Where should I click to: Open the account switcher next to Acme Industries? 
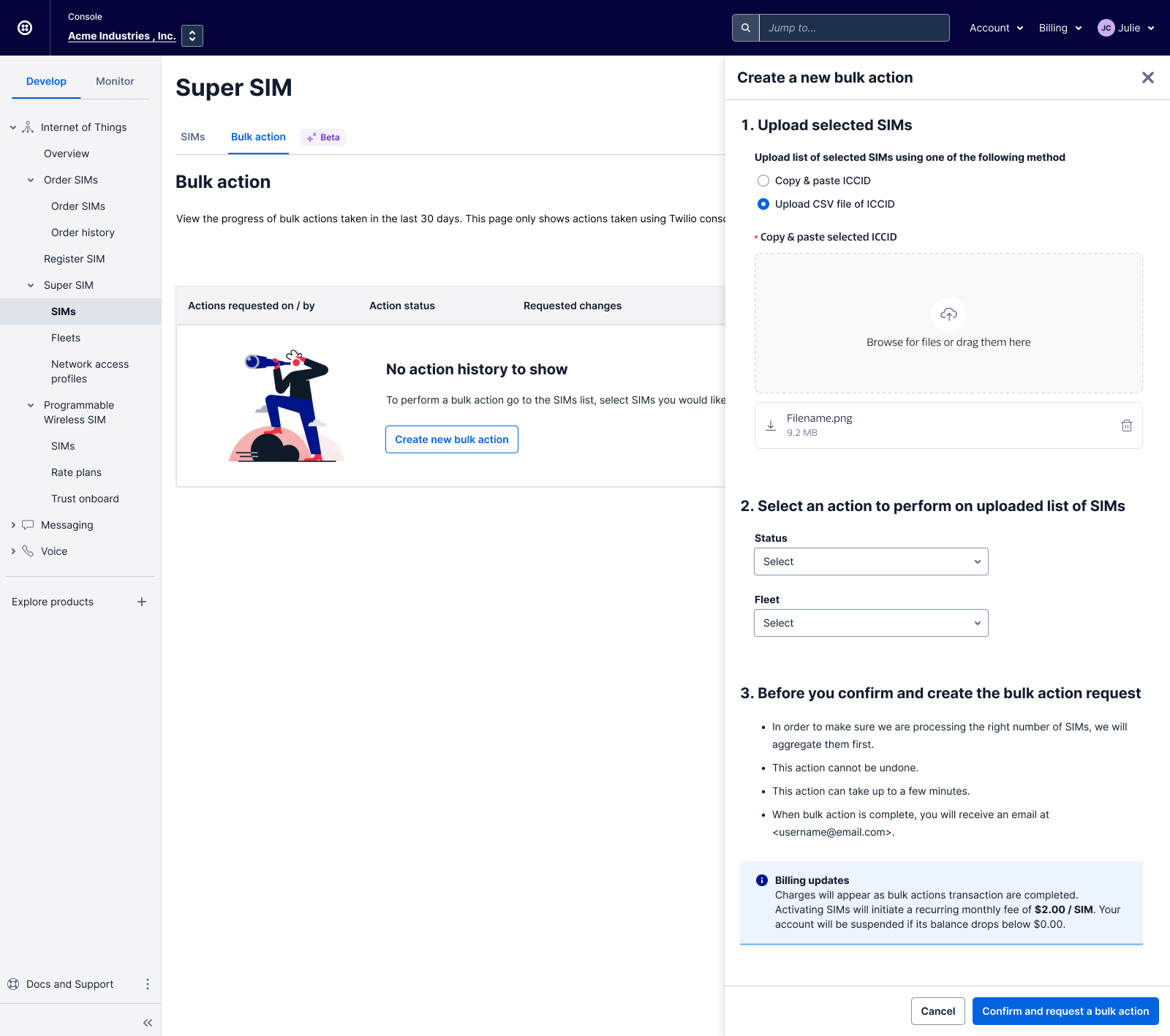tap(192, 36)
